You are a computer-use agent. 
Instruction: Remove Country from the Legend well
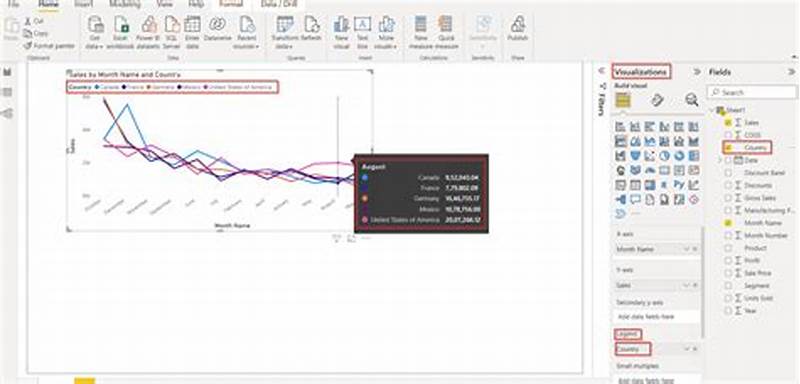click(x=694, y=349)
